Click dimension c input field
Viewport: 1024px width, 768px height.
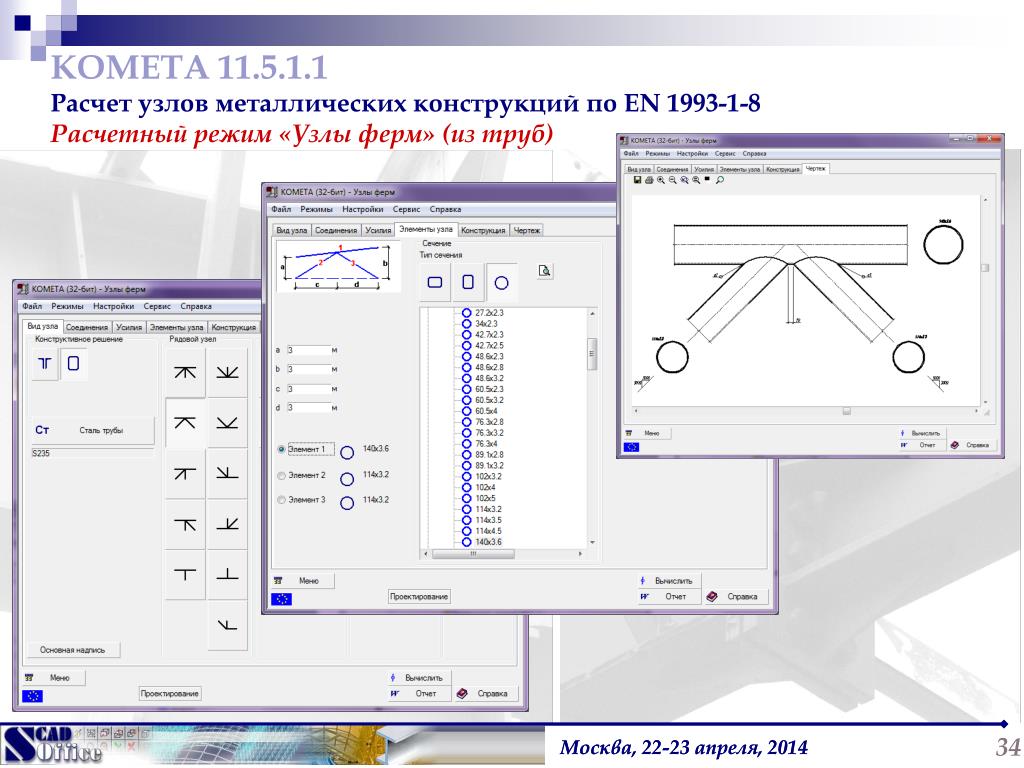point(308,389)
